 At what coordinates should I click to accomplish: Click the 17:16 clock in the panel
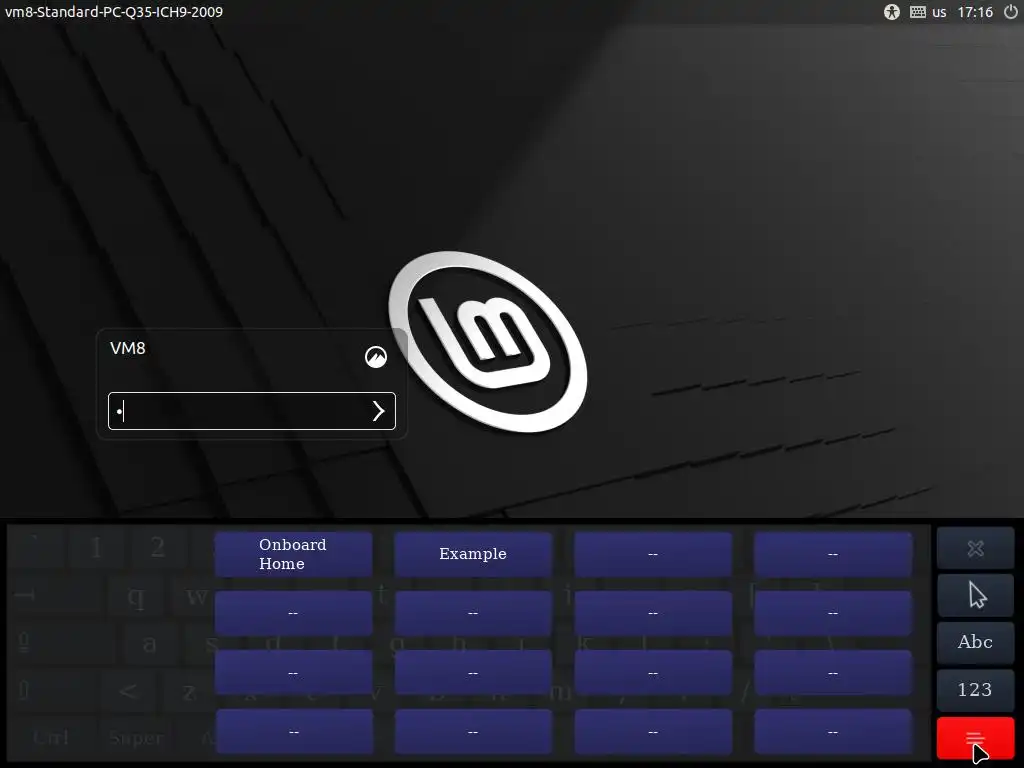975,12
